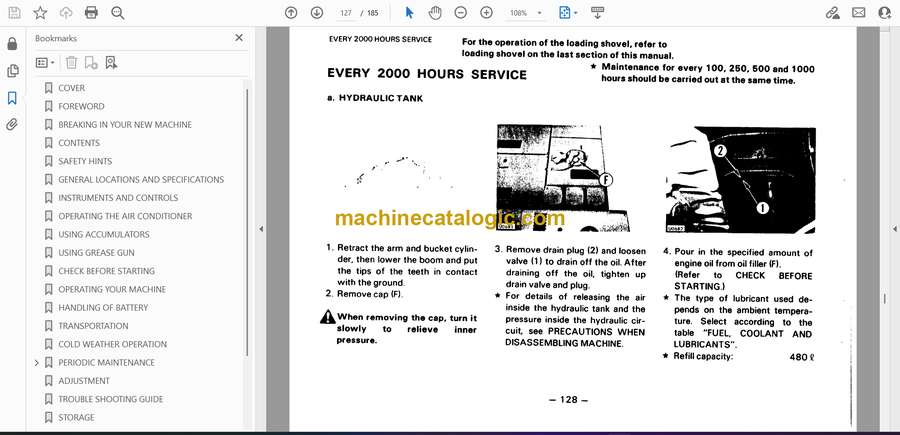The width and height of the screenshot is (900, 435).
Task: Open the page thumbnails panel icon
Action: [12, 71]
